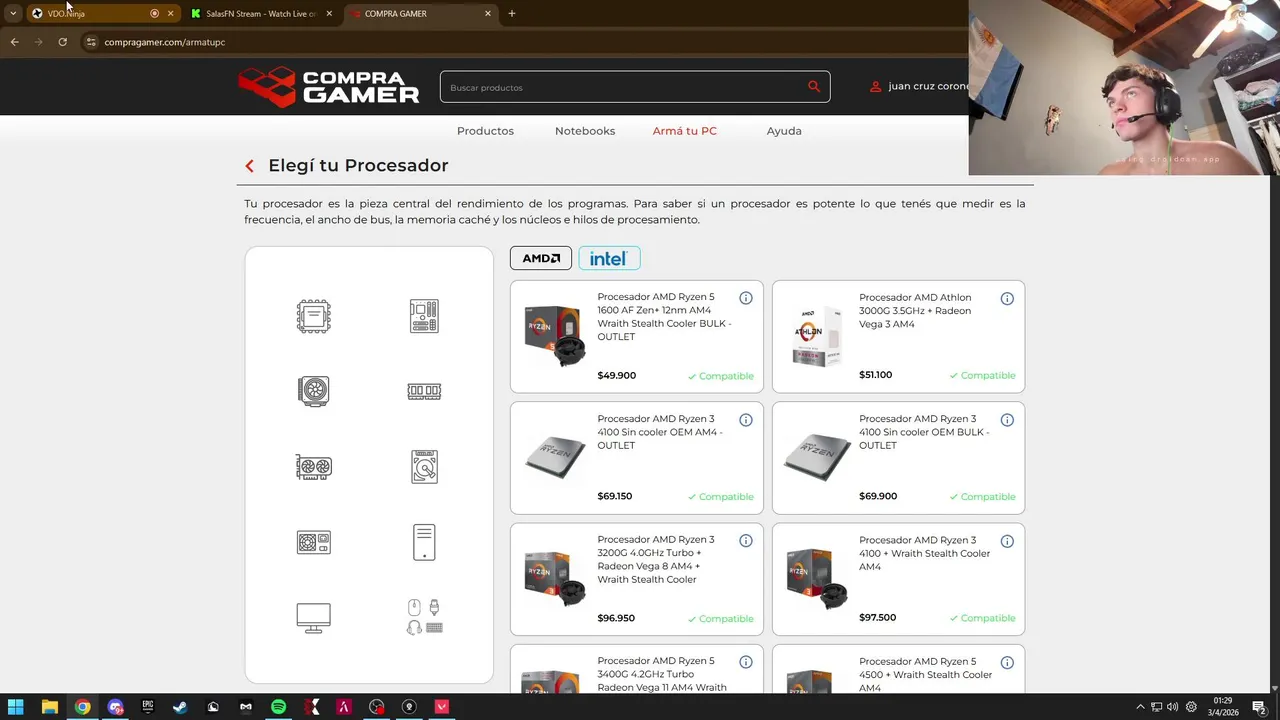The image size is (1280, 720).
Task: Open the Windows Start menu
Action: [x=16, y=707]
